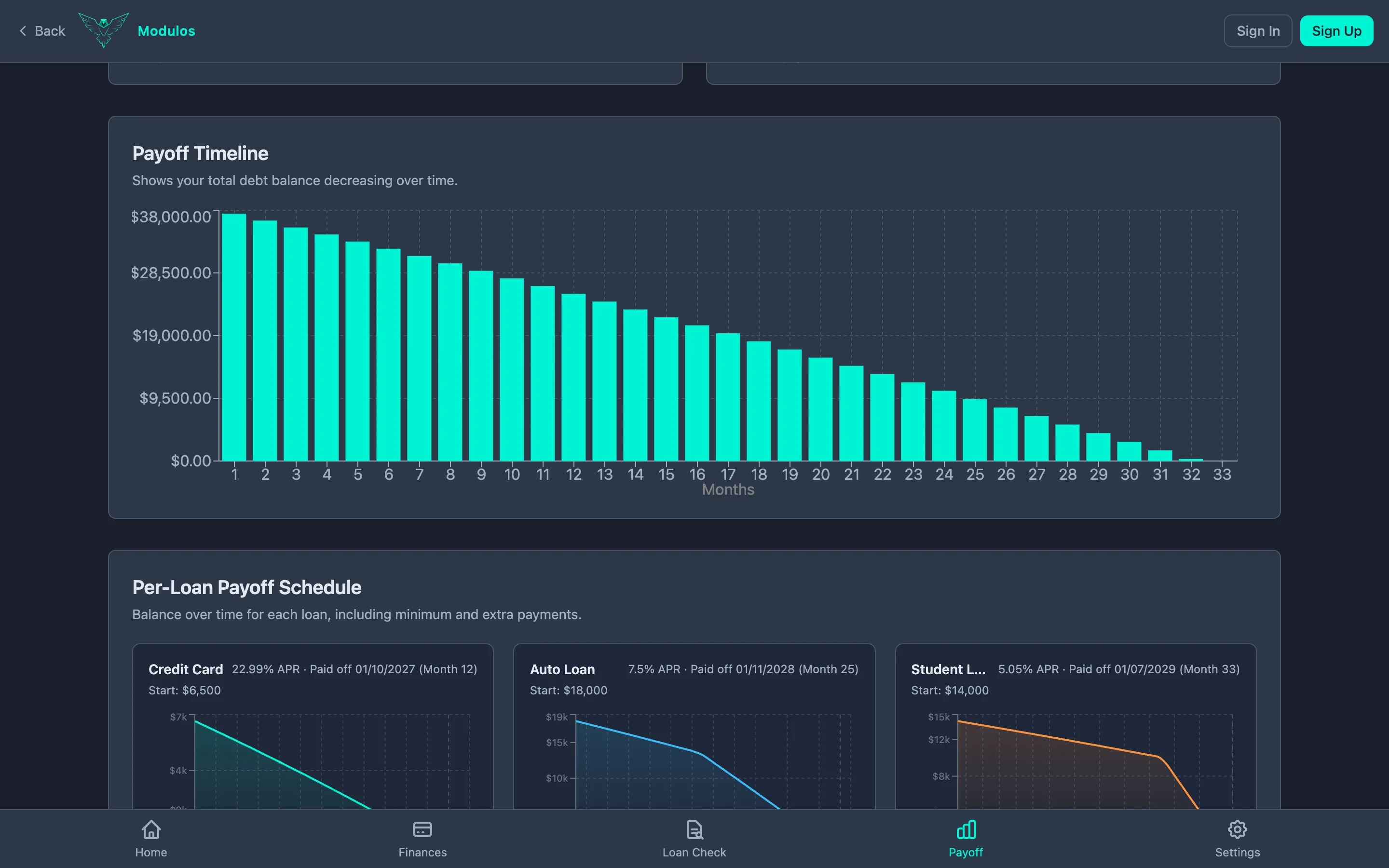Screen dimensions: 1389x868
Task: Switch to the Settings tab label
Action: click(1238, 853)
